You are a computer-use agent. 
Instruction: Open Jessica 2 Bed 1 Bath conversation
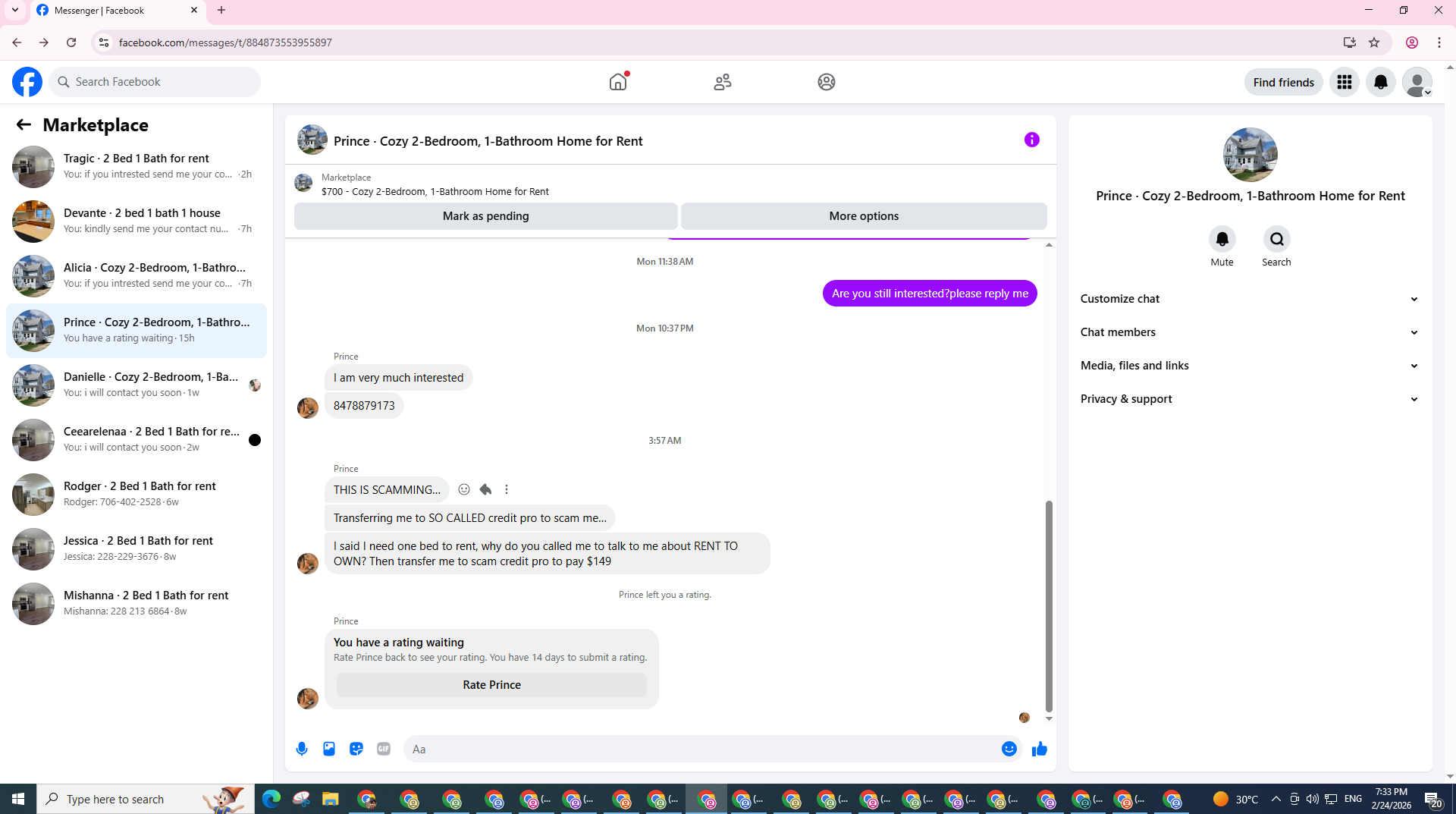136,549
